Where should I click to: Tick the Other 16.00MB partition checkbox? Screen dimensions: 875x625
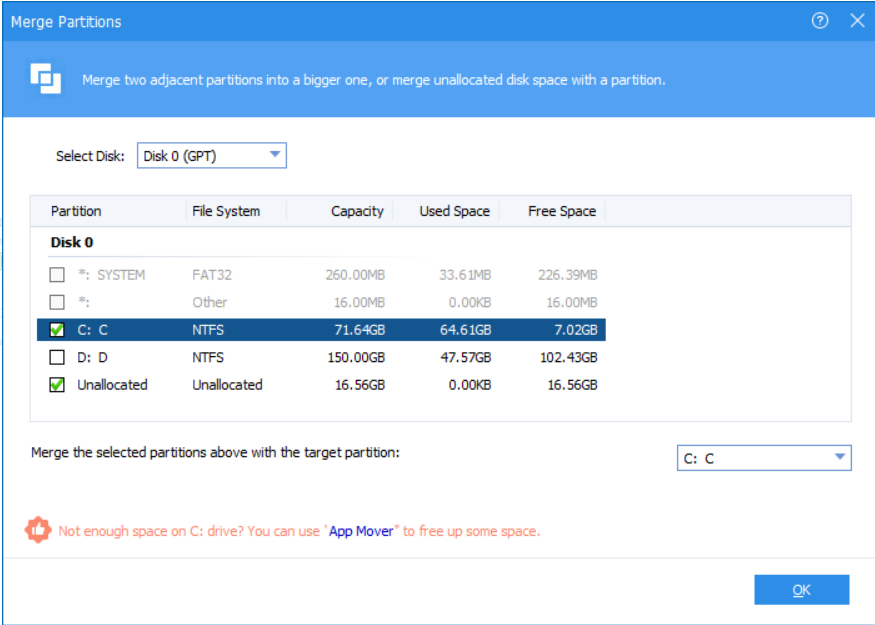(x=57, y=302)
